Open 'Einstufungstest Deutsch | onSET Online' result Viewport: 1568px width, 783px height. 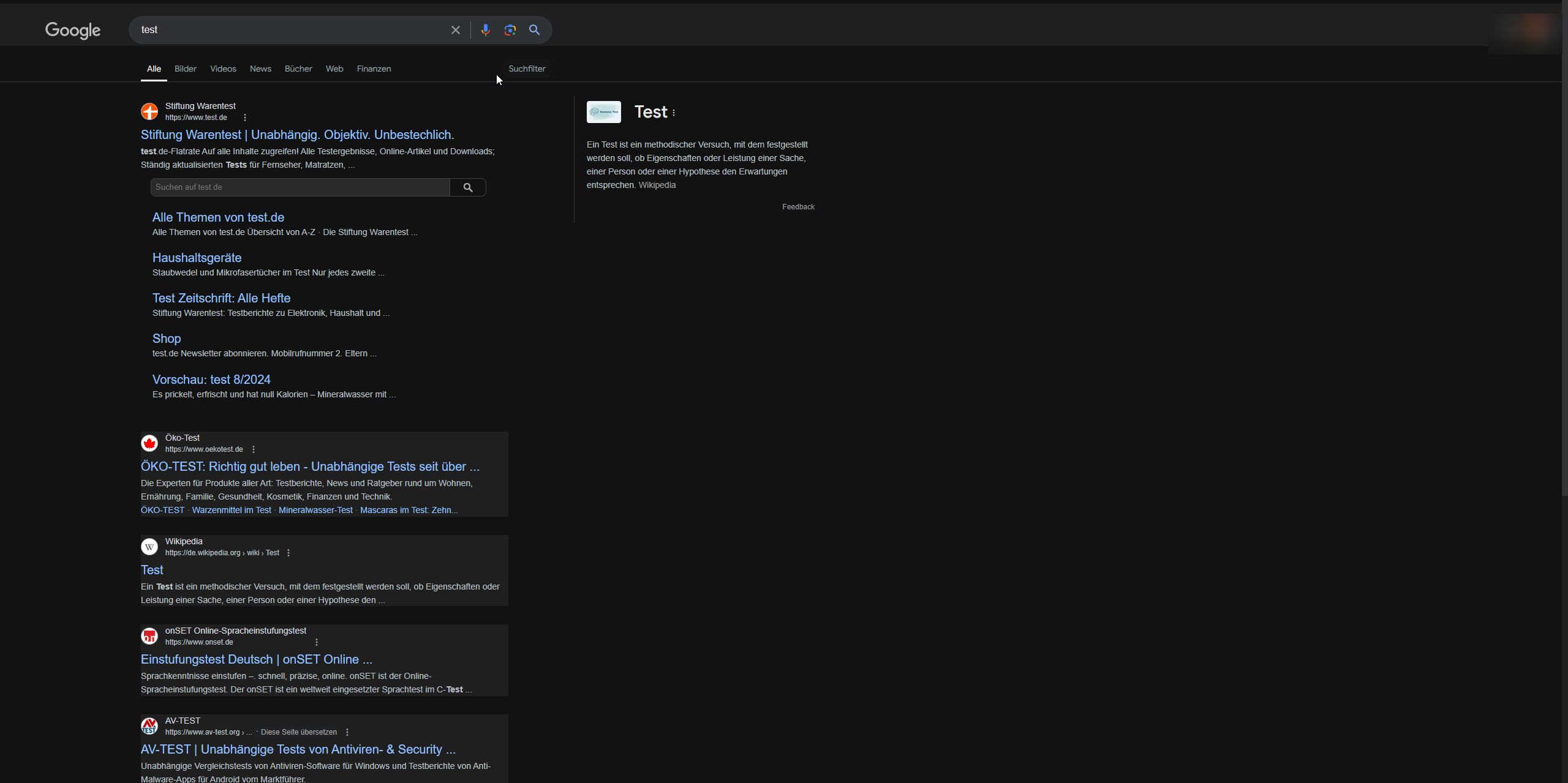tap(257, 659)
